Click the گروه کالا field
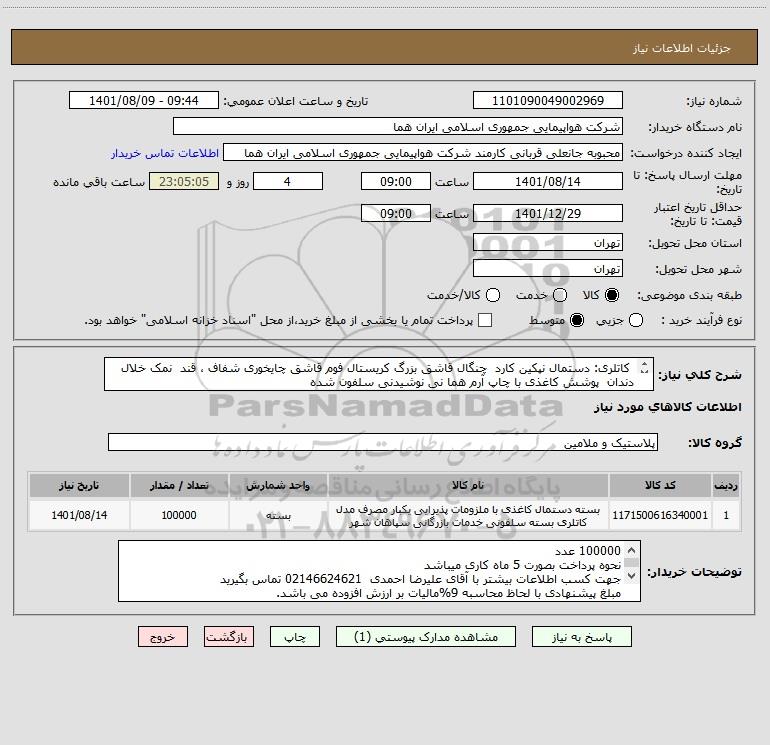 point(383,442)
